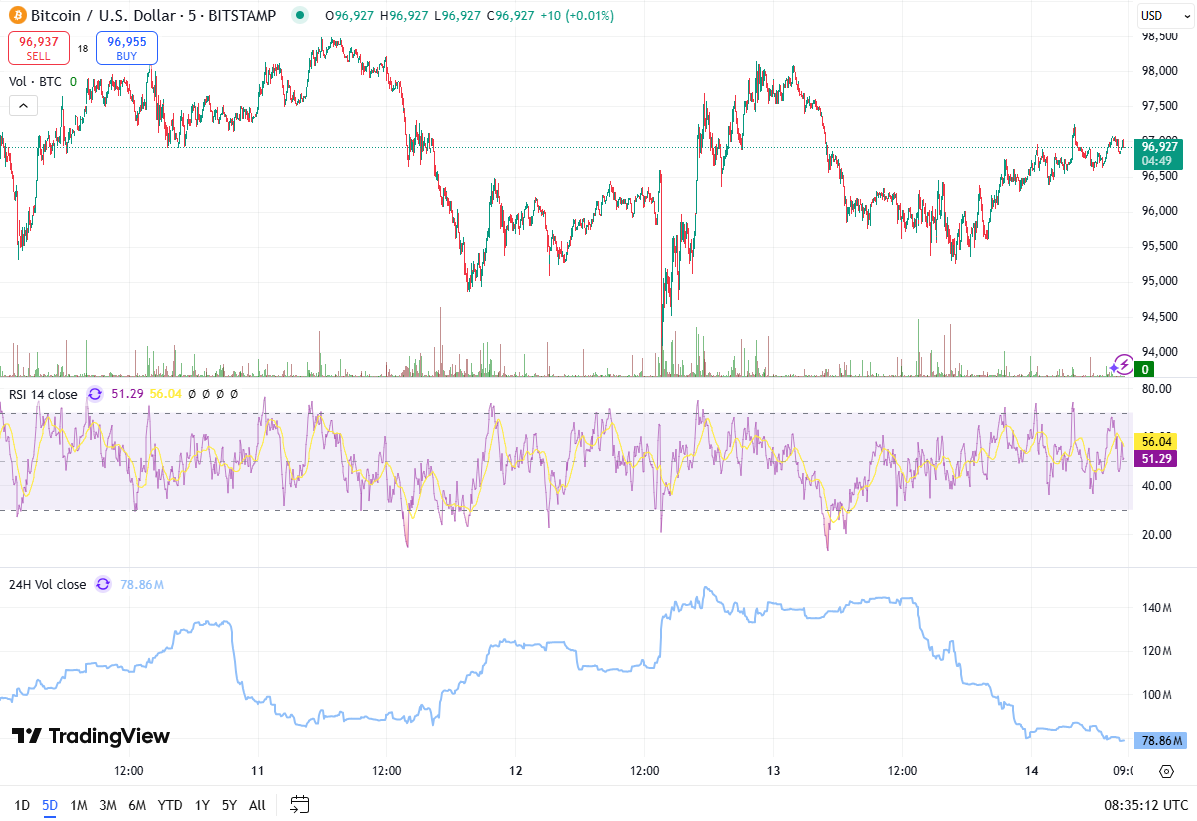This screenshot has width=1197, height=821.
Task: Click the current price label 96,927
Action: click(x=1160, y=146)
